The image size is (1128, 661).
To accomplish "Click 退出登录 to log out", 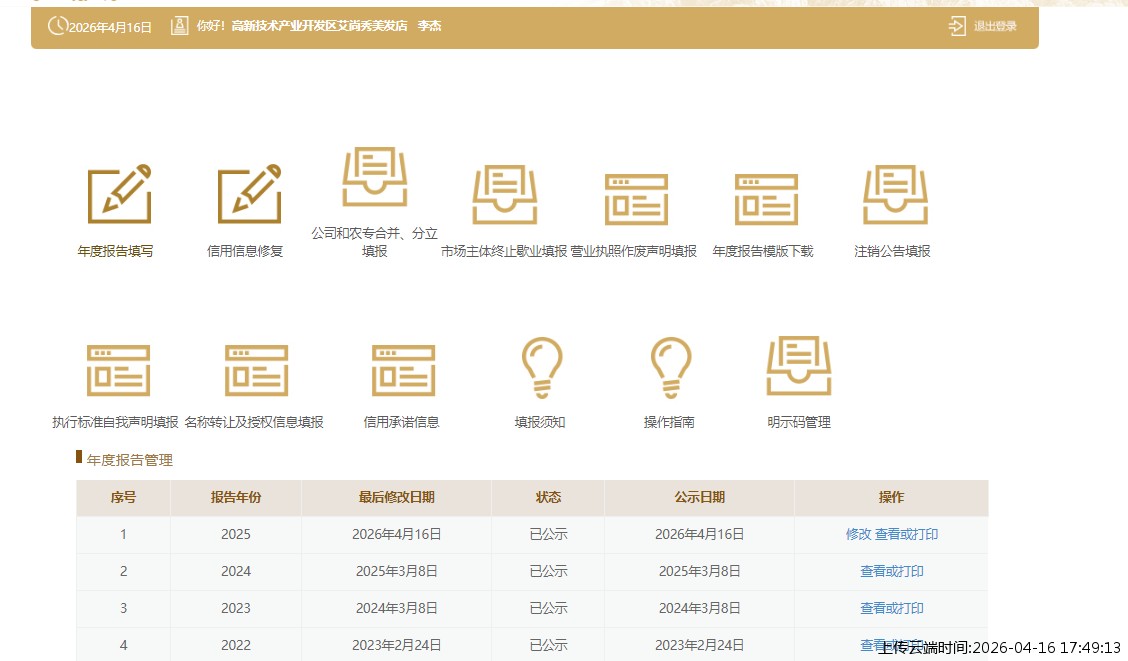I will point(984,27).
